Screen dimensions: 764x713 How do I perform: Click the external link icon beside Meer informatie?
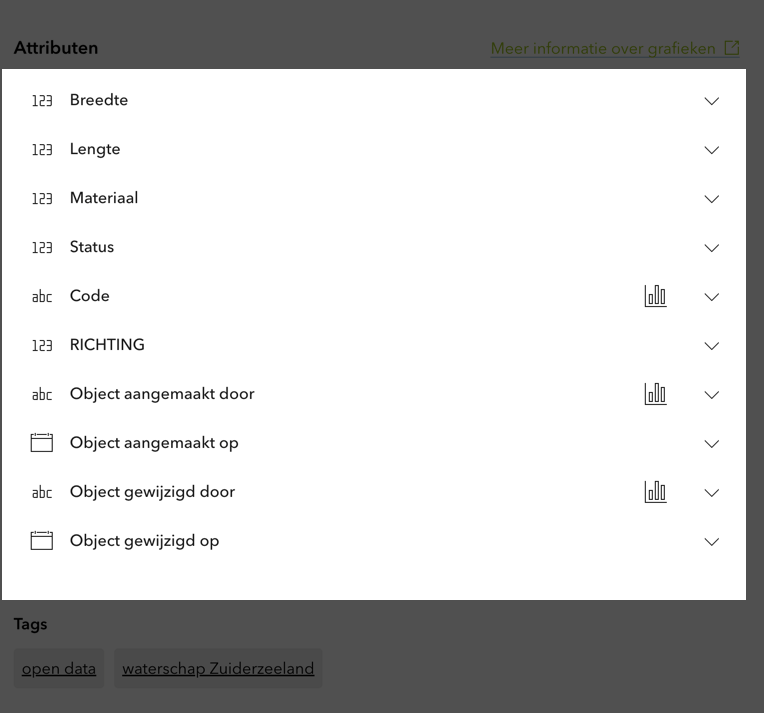click(733, 48)
